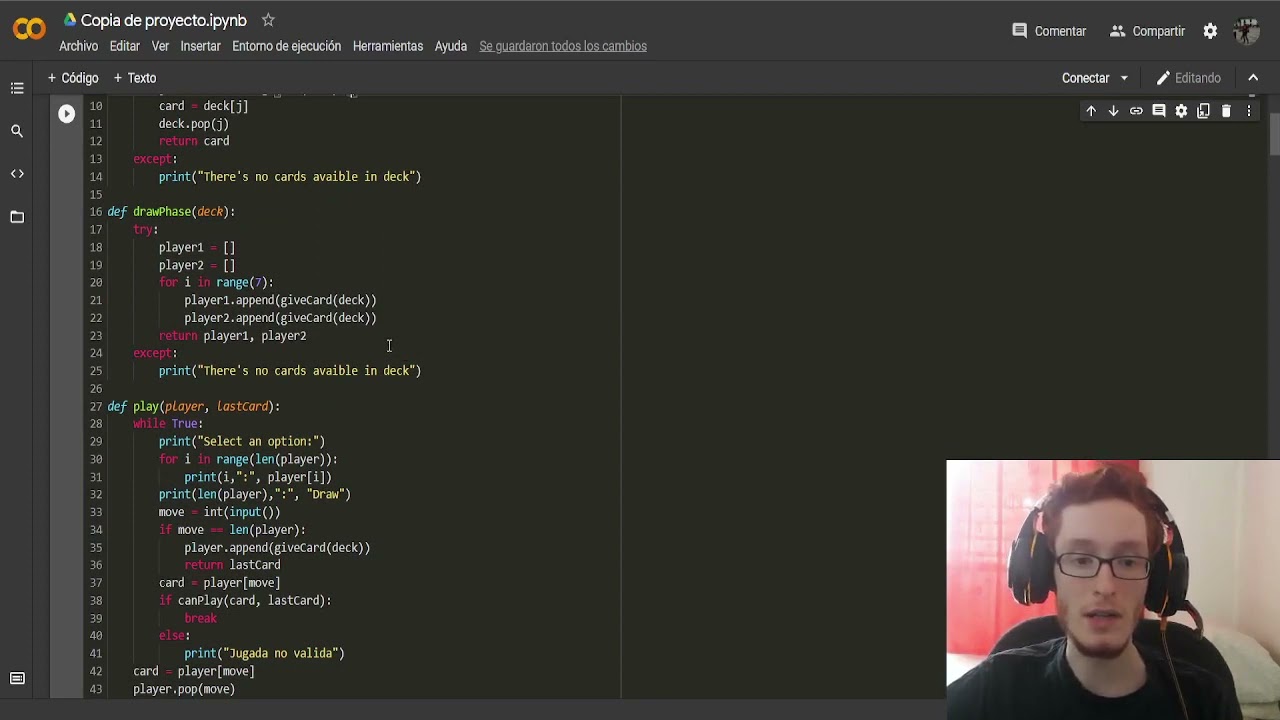Delete the cell with trash icon
The width and height of the screenshot is (1280, 720).
(x=1226, y=111)
